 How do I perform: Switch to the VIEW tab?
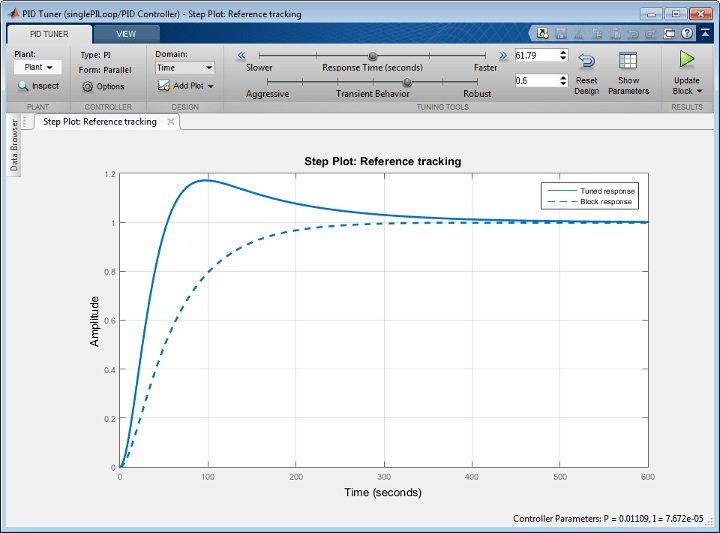(126, 34)
